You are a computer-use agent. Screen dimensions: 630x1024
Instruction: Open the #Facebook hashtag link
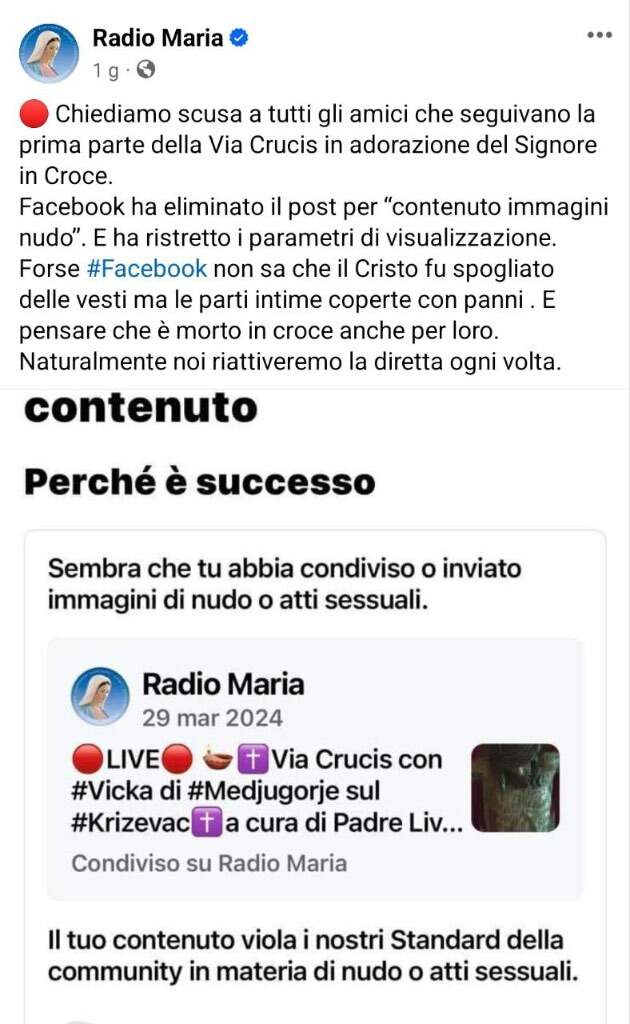coord(147,268)
